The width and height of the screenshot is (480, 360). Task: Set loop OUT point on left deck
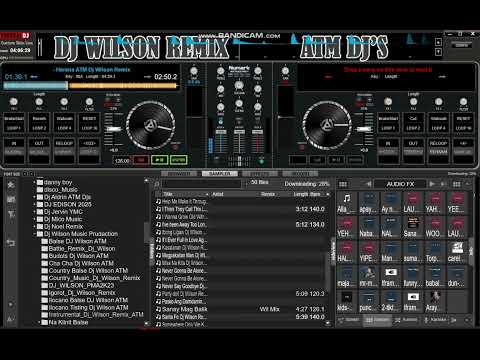pos(39,143)
